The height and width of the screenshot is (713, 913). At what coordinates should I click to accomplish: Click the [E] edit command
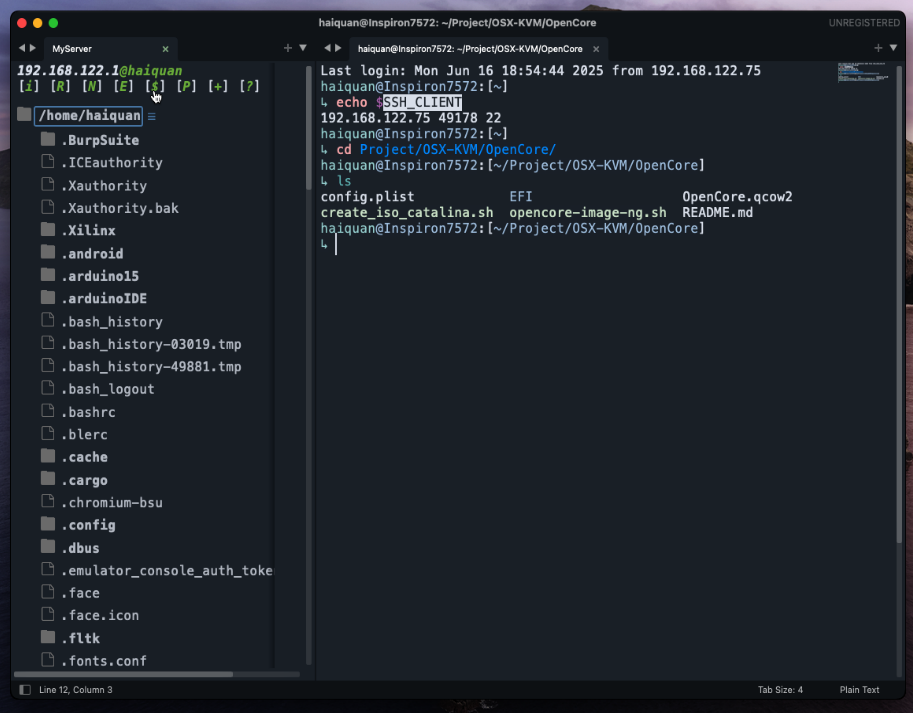pyautogui.click(x=123, y=86)
